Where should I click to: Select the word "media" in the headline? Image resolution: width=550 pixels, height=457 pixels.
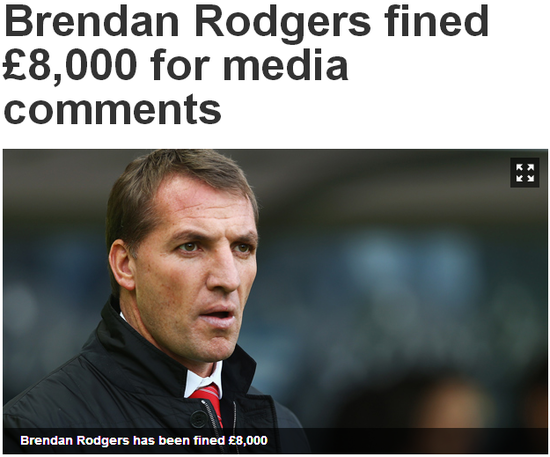point(286,64)
